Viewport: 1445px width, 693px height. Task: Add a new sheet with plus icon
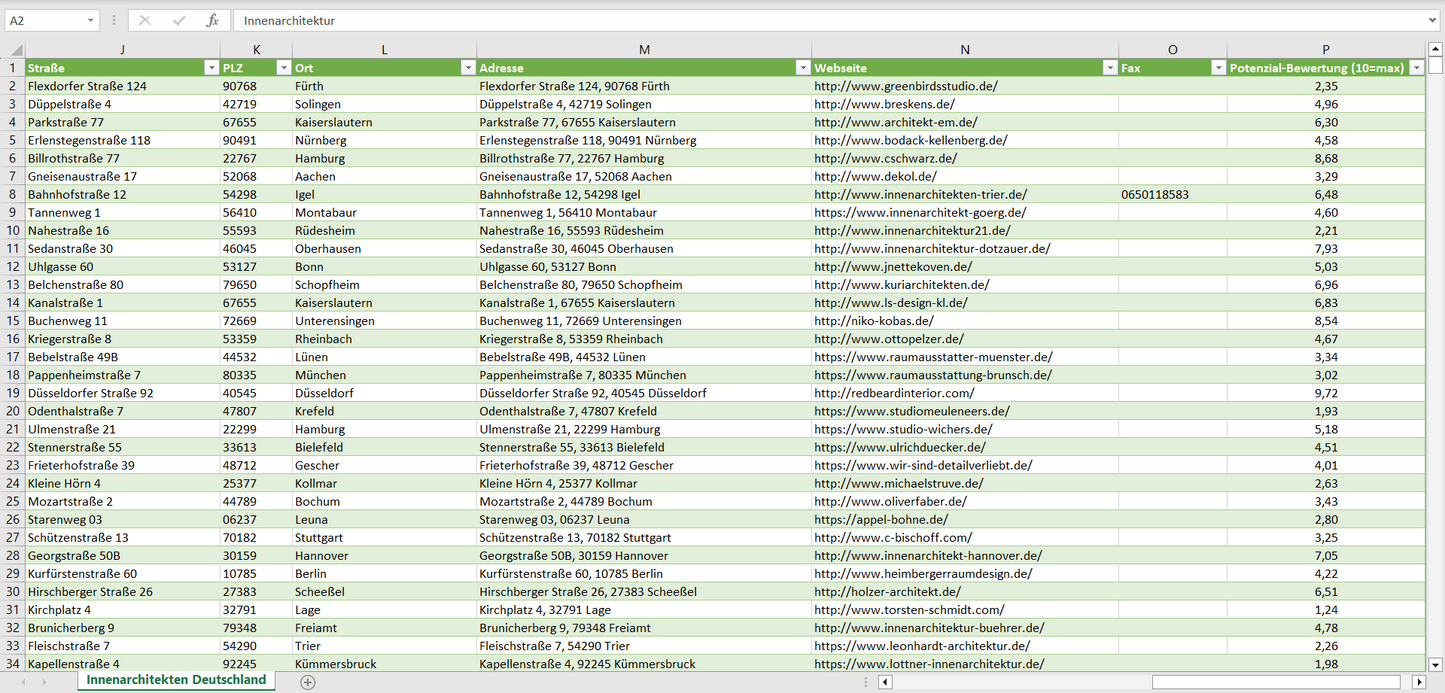pos(308,682)
